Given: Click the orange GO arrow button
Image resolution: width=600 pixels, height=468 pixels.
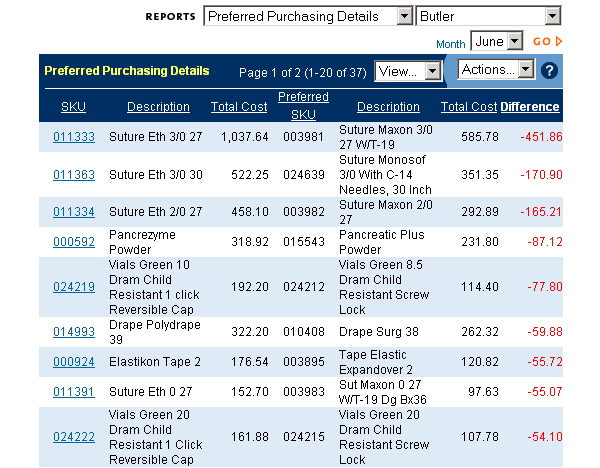Looking at the screenshot, I should [548, 41].
